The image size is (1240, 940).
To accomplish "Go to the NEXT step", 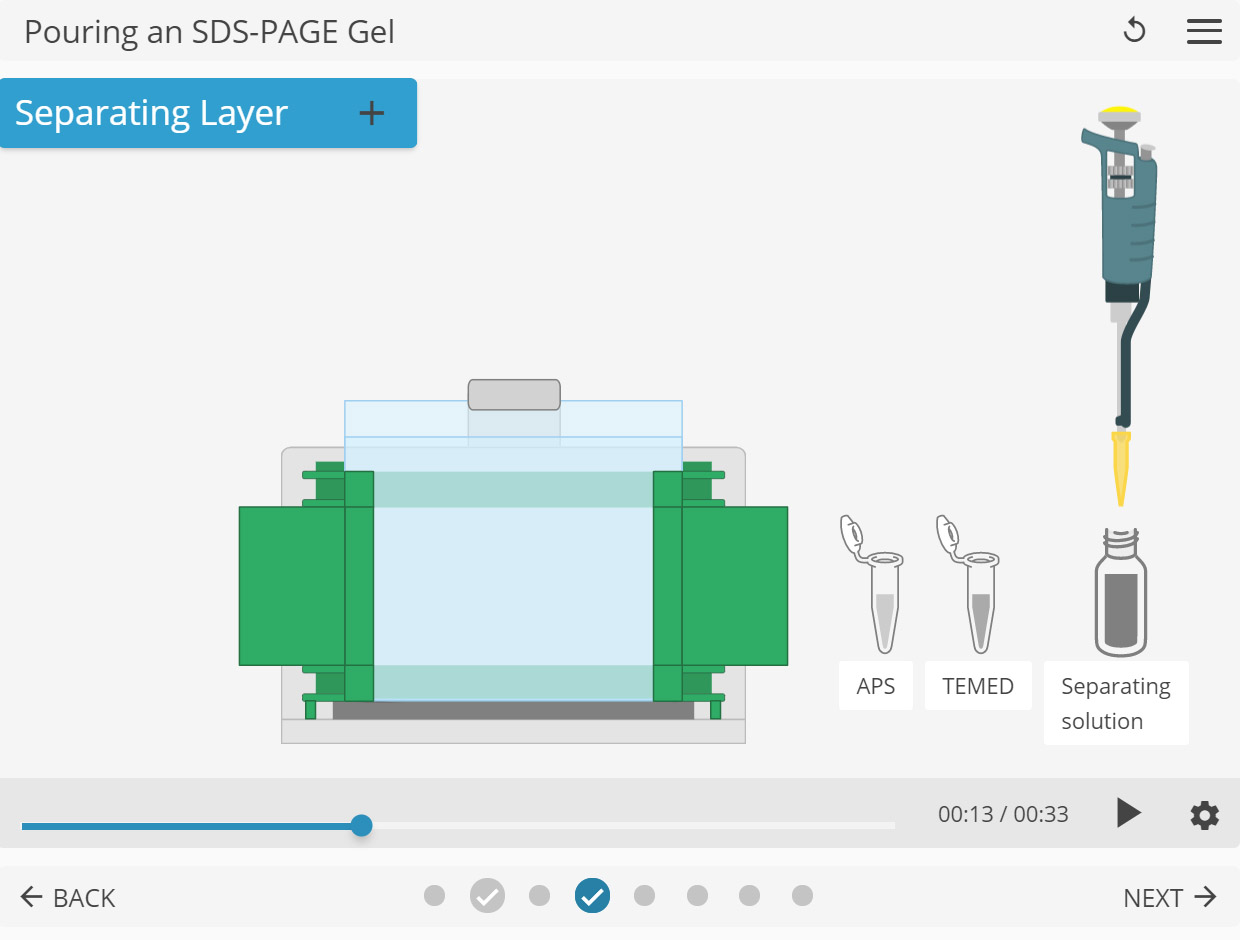I will [x=1169, y=897].
